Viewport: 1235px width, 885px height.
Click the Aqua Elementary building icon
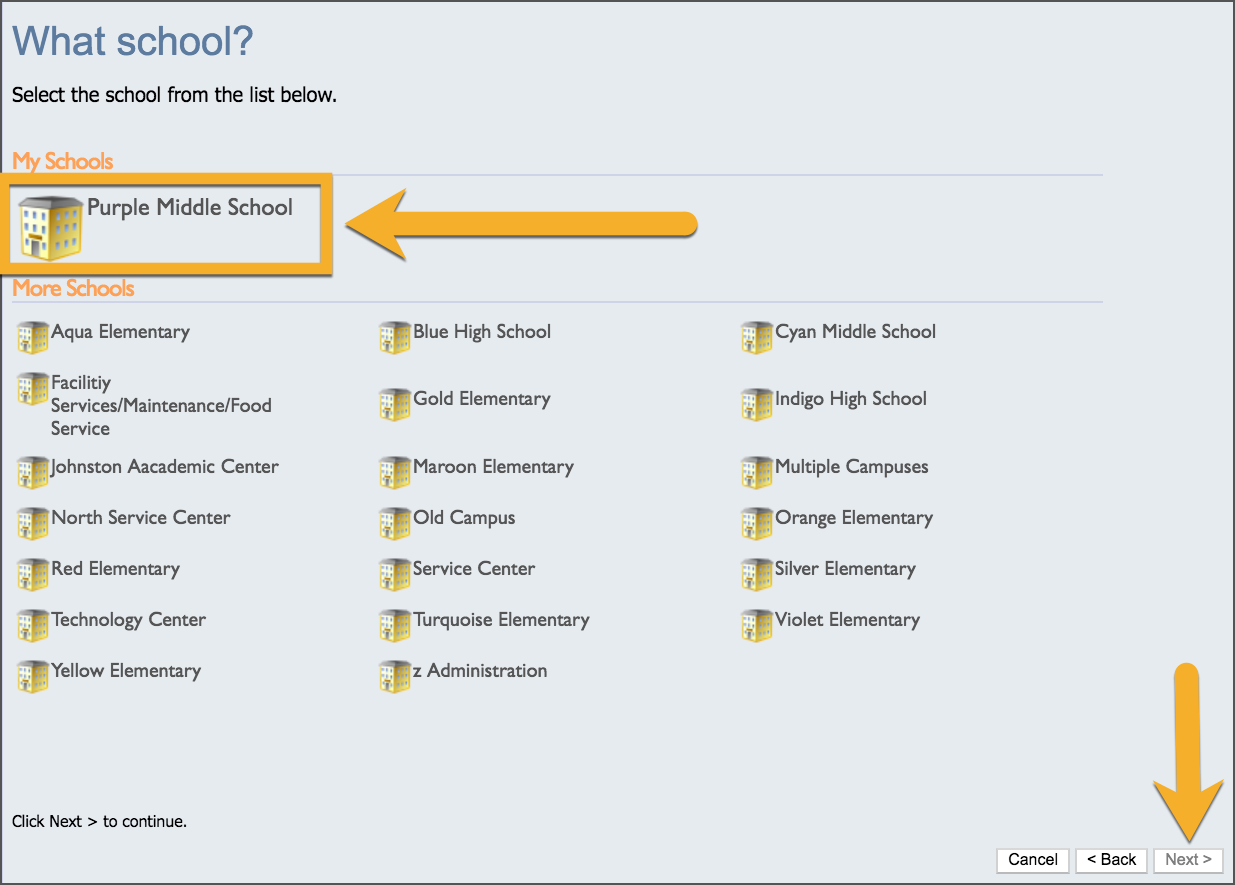coord(33,337)
